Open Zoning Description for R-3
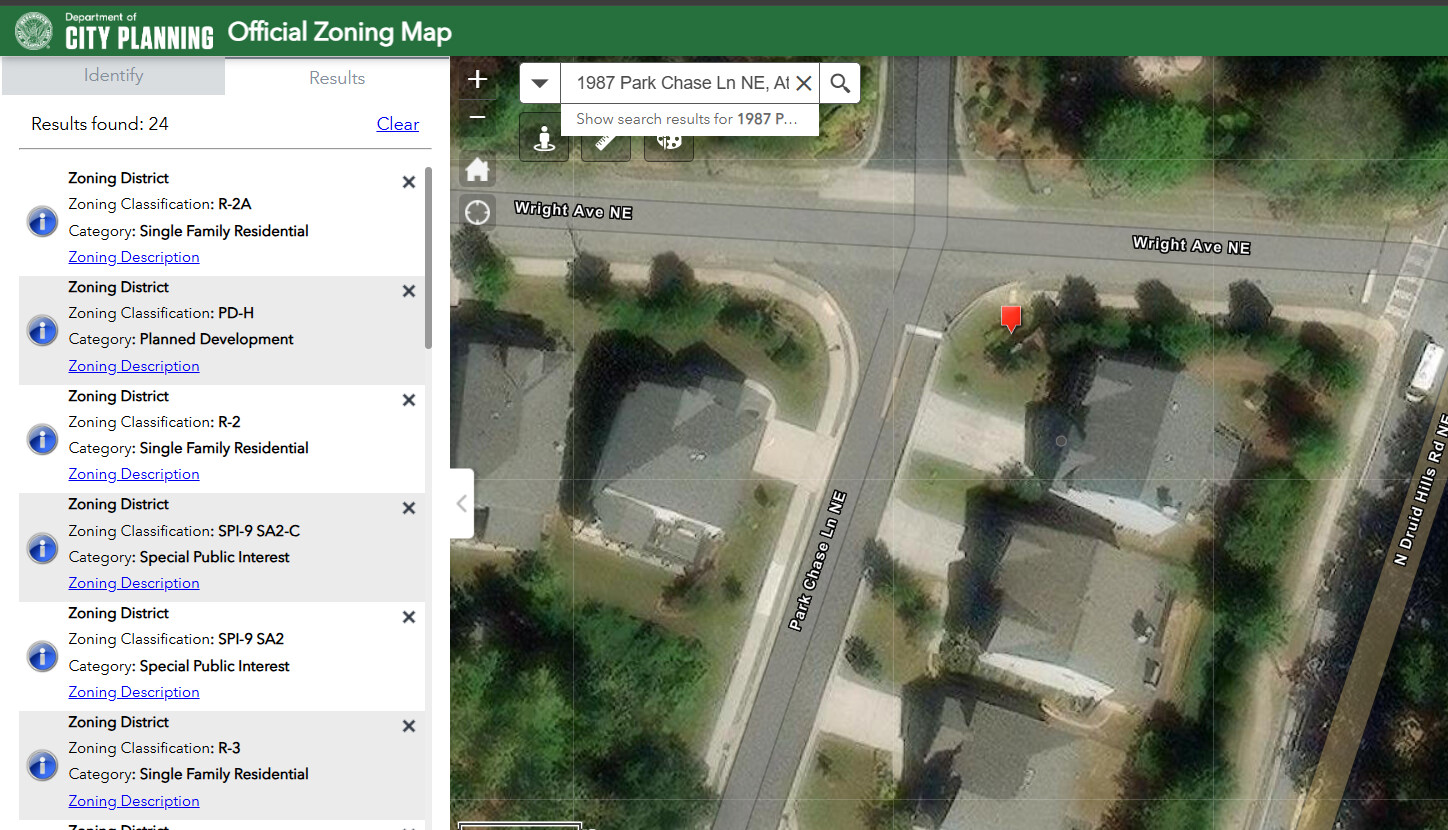The image size is (1448, 830). (x=134, y=801)
